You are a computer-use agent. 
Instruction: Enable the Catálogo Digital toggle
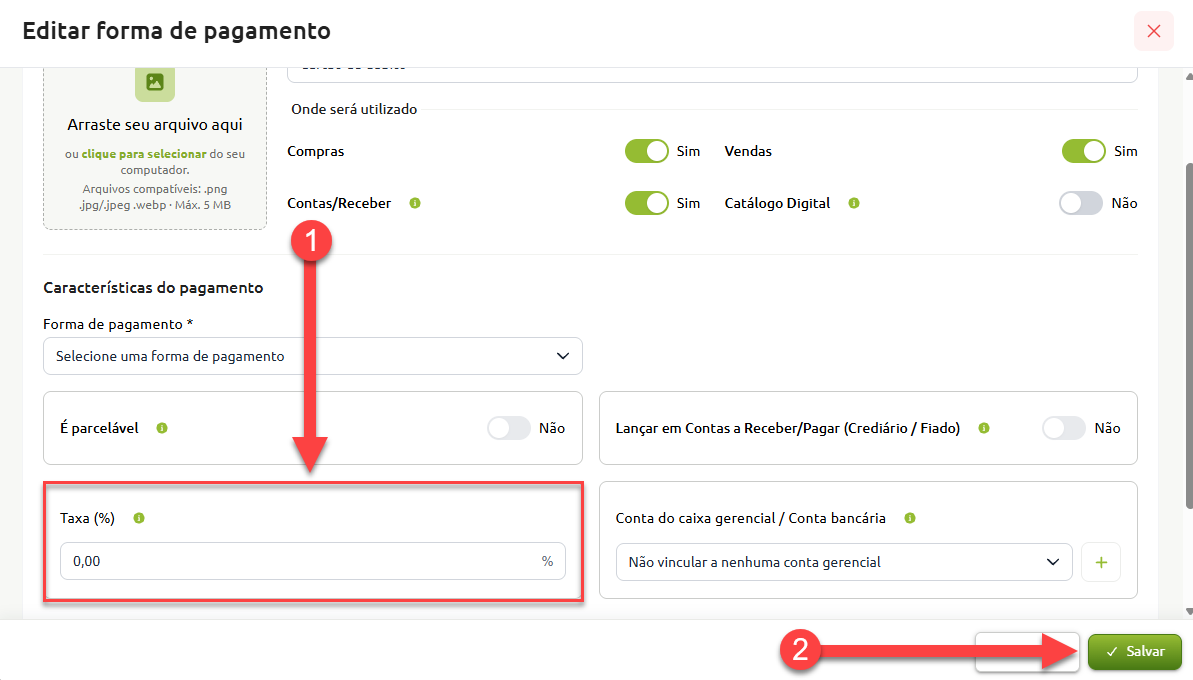(1080, 203)
